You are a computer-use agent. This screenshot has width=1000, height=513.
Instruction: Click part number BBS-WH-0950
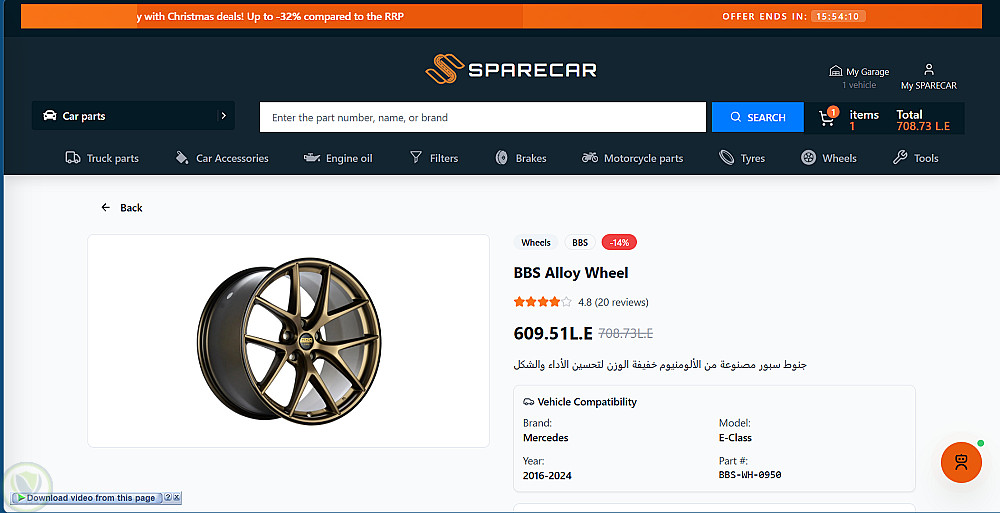click(x=750, y=475)
